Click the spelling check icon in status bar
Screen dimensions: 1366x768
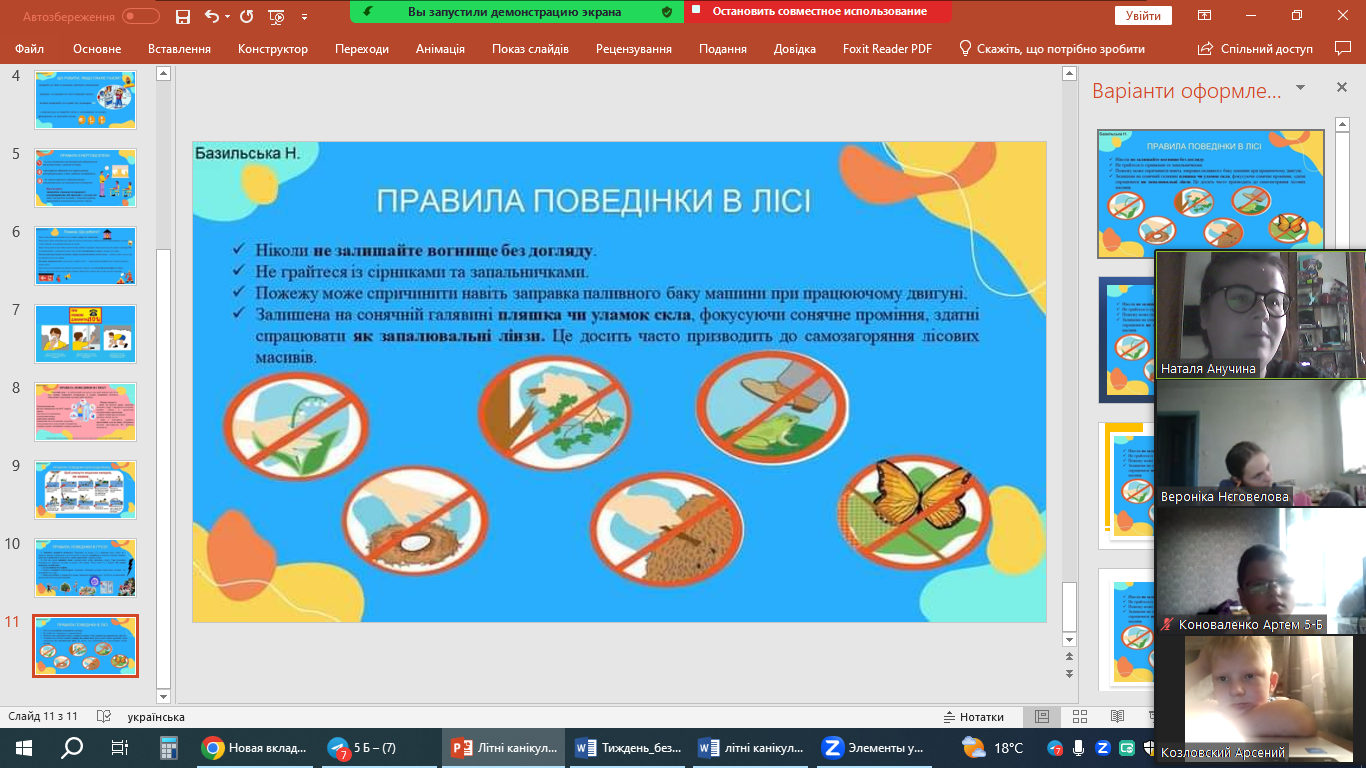pyautogui.click(x=102, y=717)
